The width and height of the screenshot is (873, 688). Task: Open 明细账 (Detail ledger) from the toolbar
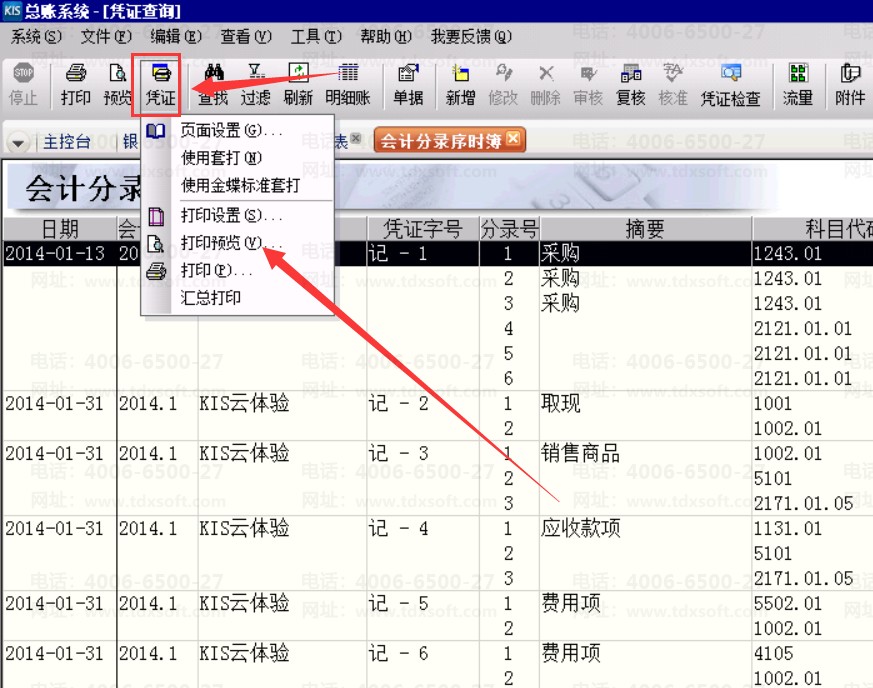pos(347,84)
